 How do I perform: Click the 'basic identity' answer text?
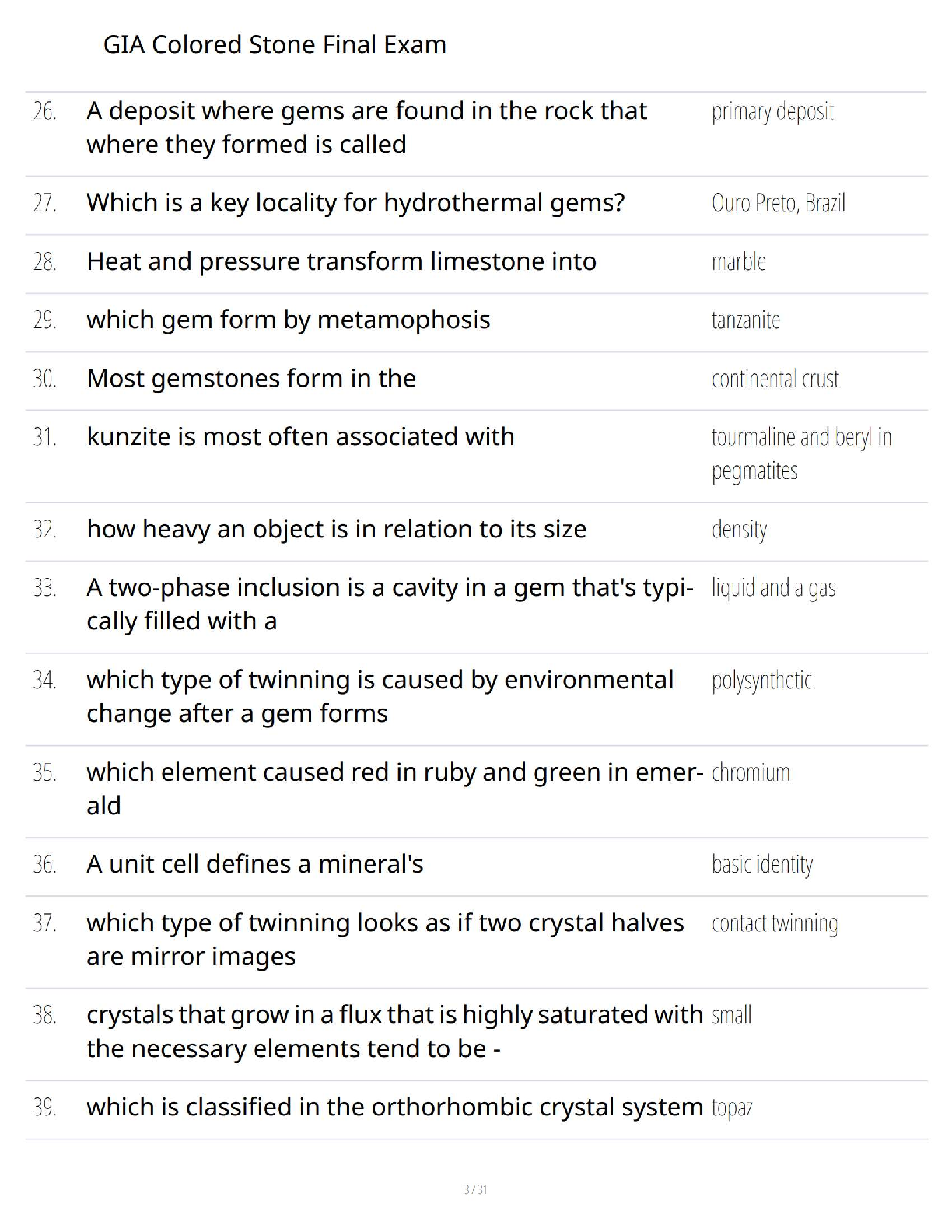(x=761, y=865)
